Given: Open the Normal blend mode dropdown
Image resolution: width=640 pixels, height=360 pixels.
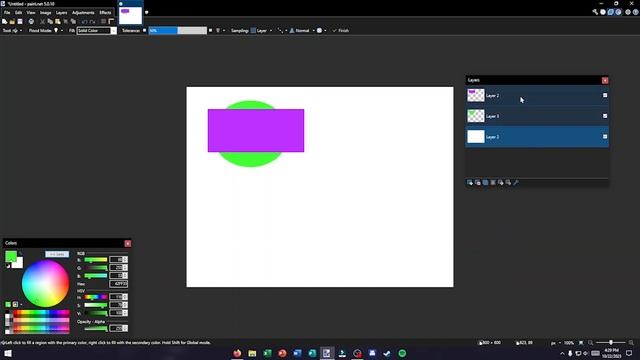Looking at the screenshot, I should click(x=302, y=31).
